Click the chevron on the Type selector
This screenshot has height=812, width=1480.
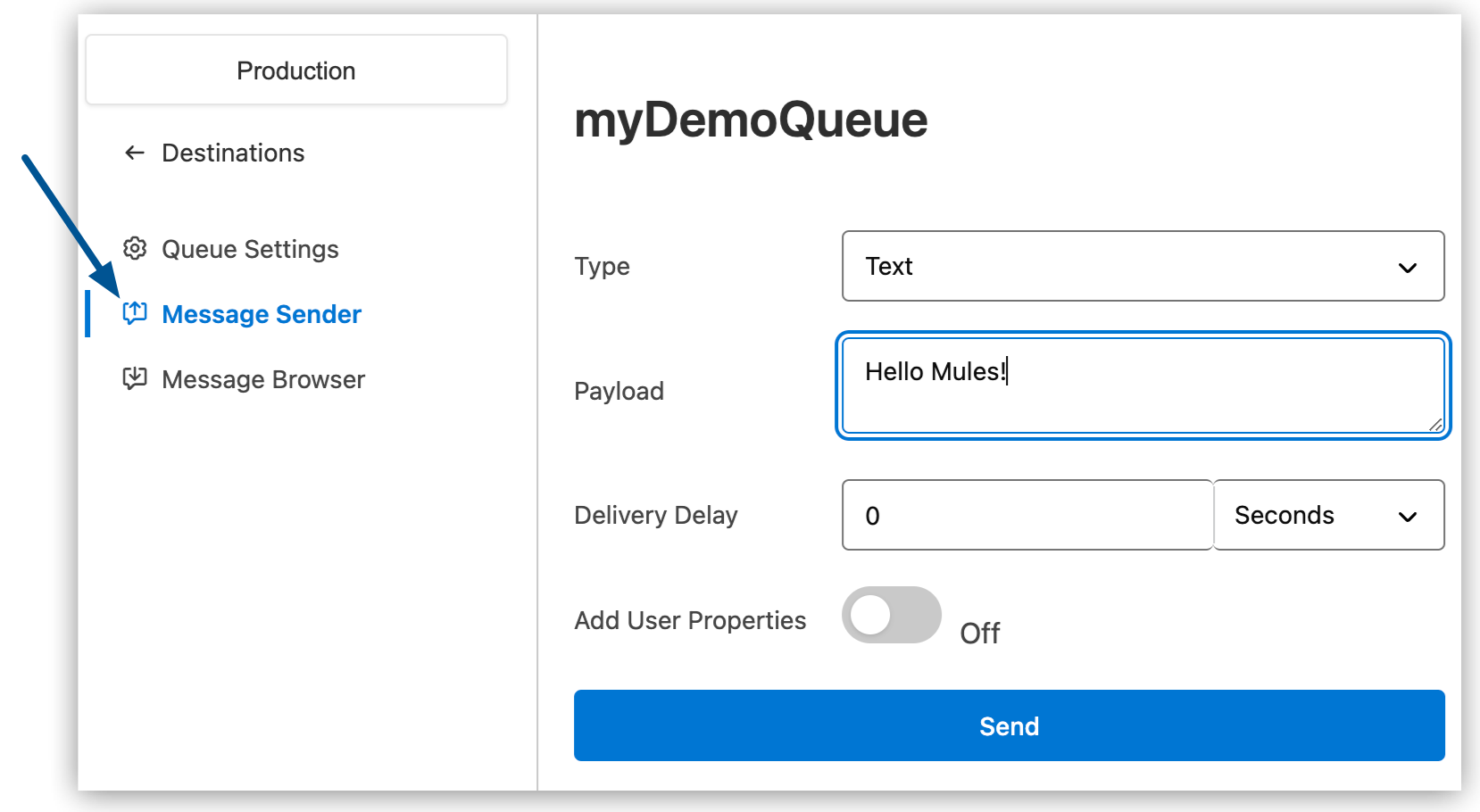coord(1409,267)
